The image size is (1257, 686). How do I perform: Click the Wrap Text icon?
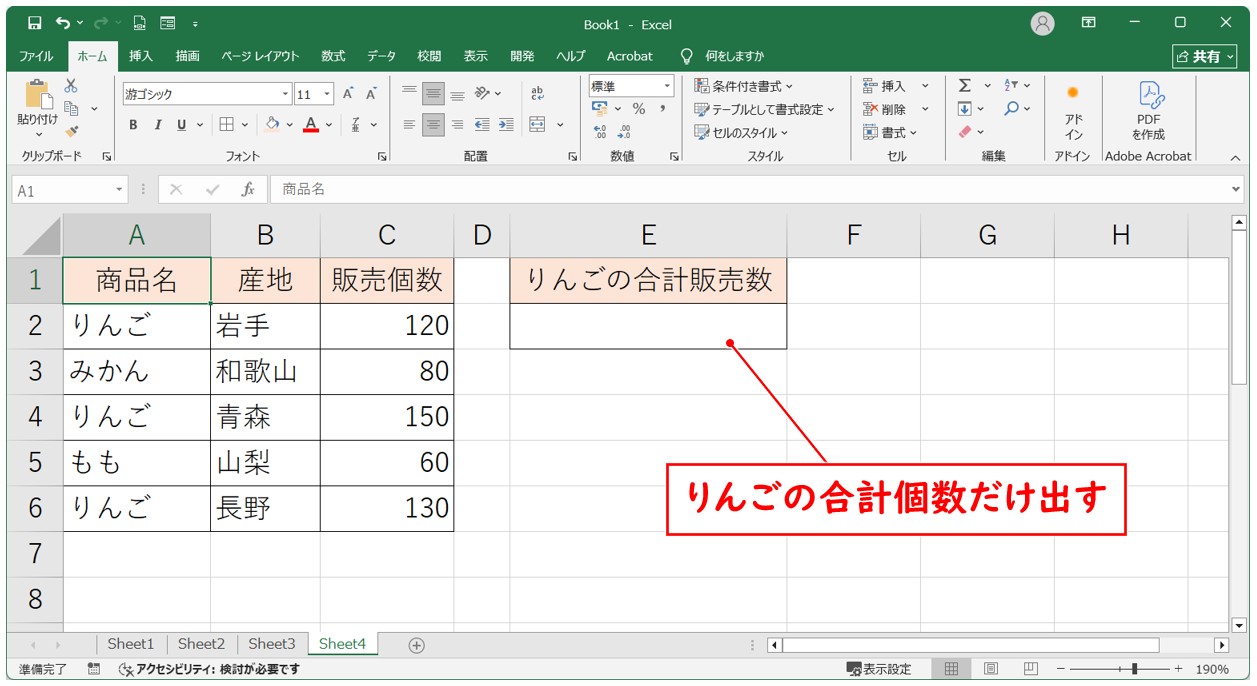pos(537,93)
